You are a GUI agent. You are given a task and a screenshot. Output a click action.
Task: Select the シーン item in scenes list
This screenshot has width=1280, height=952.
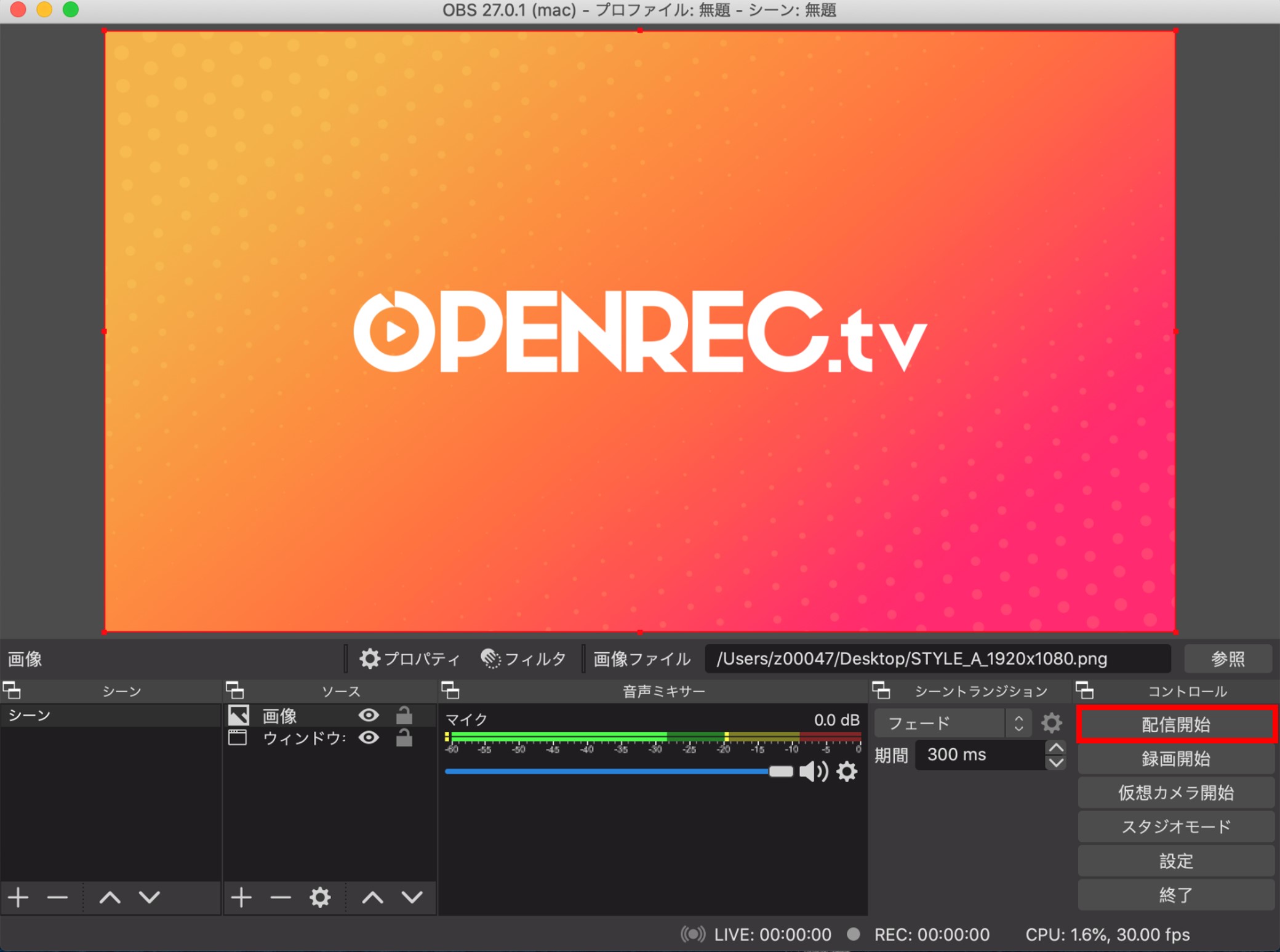click(x=110, y=715)
